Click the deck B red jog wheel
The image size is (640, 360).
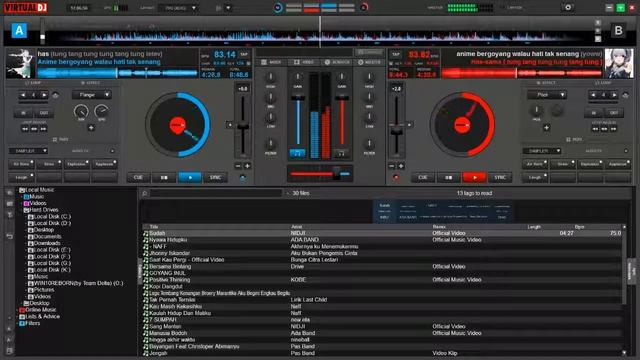pos(462,124)
